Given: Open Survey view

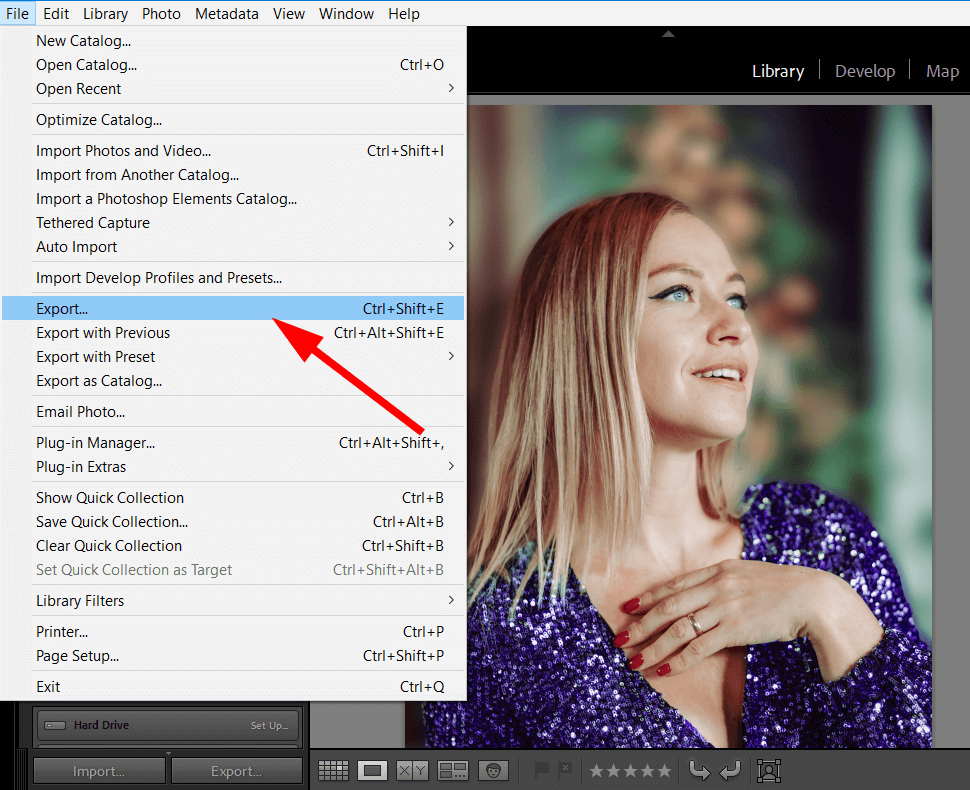Looking at the screenshot, I should click(x=452, y=770).
